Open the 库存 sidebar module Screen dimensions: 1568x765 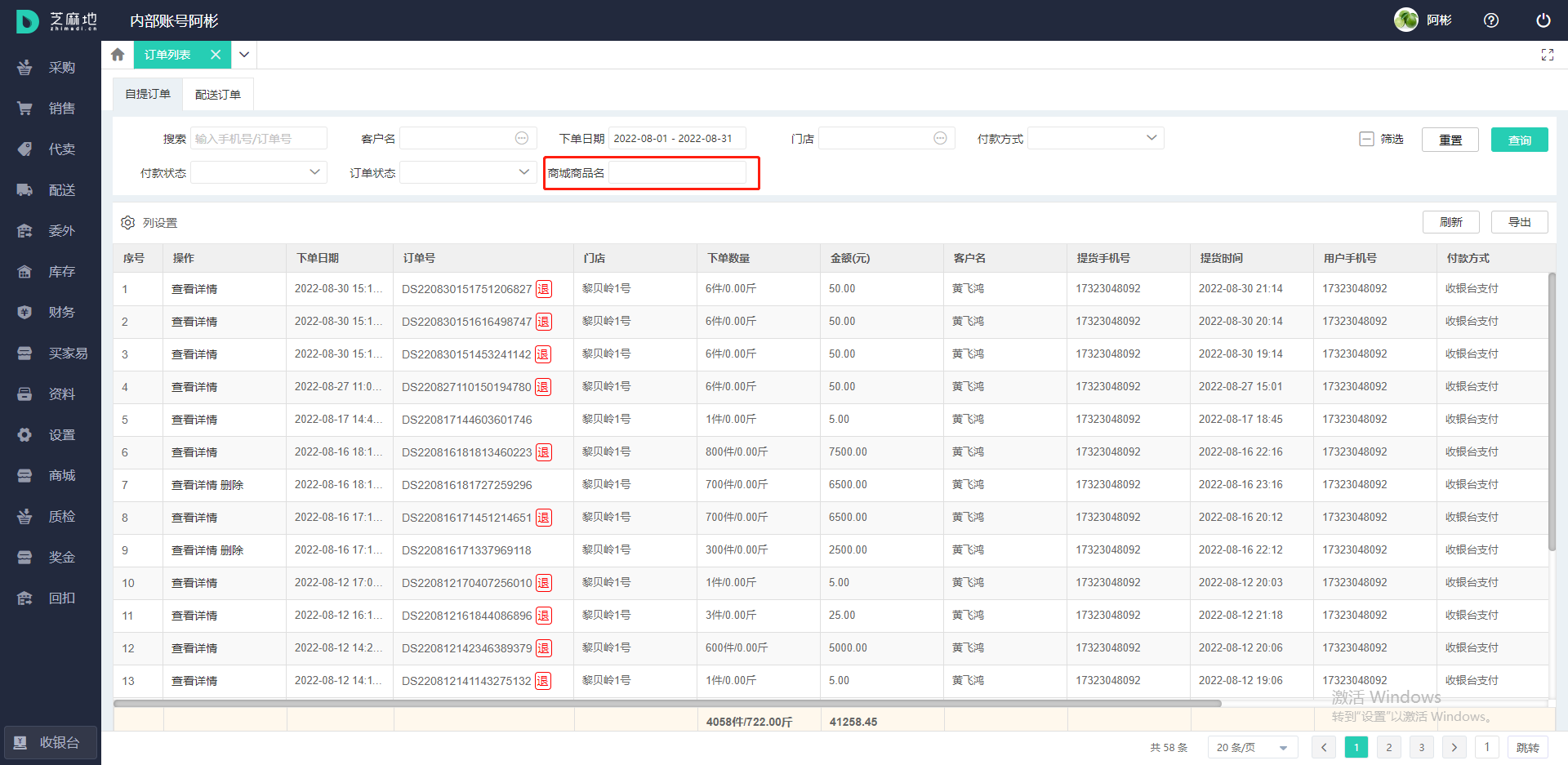tap(51, 272)
